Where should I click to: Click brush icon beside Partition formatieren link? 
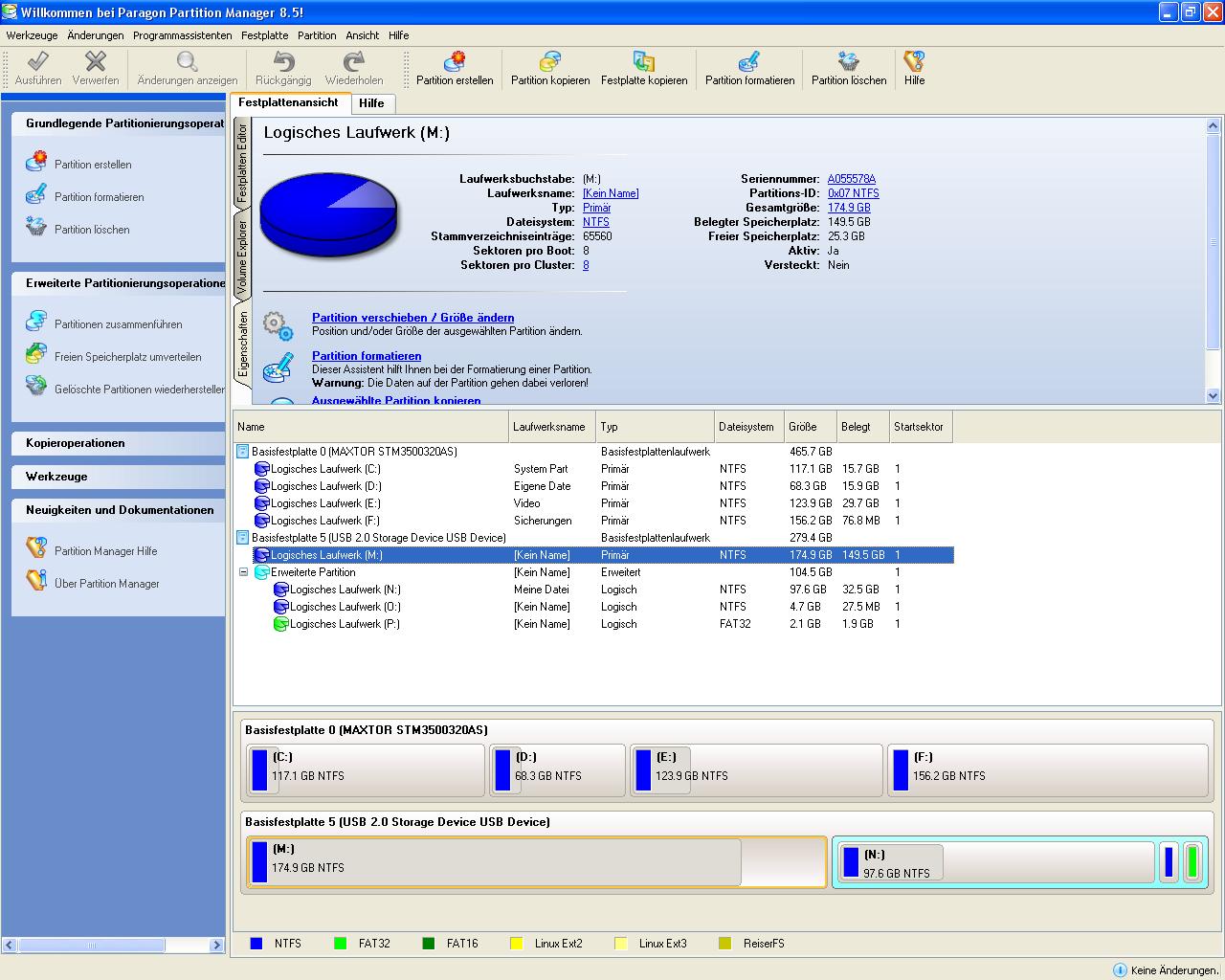278,367
